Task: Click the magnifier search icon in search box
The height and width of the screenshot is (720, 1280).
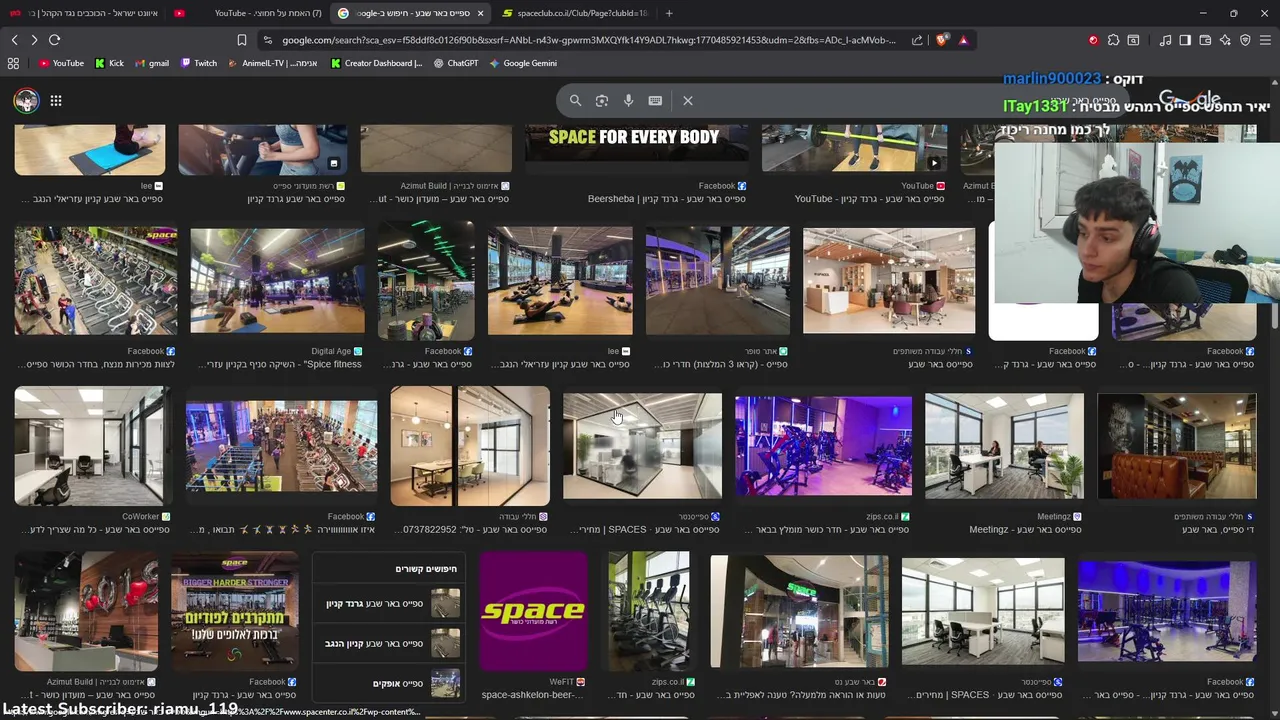Action: click(575, 100)
